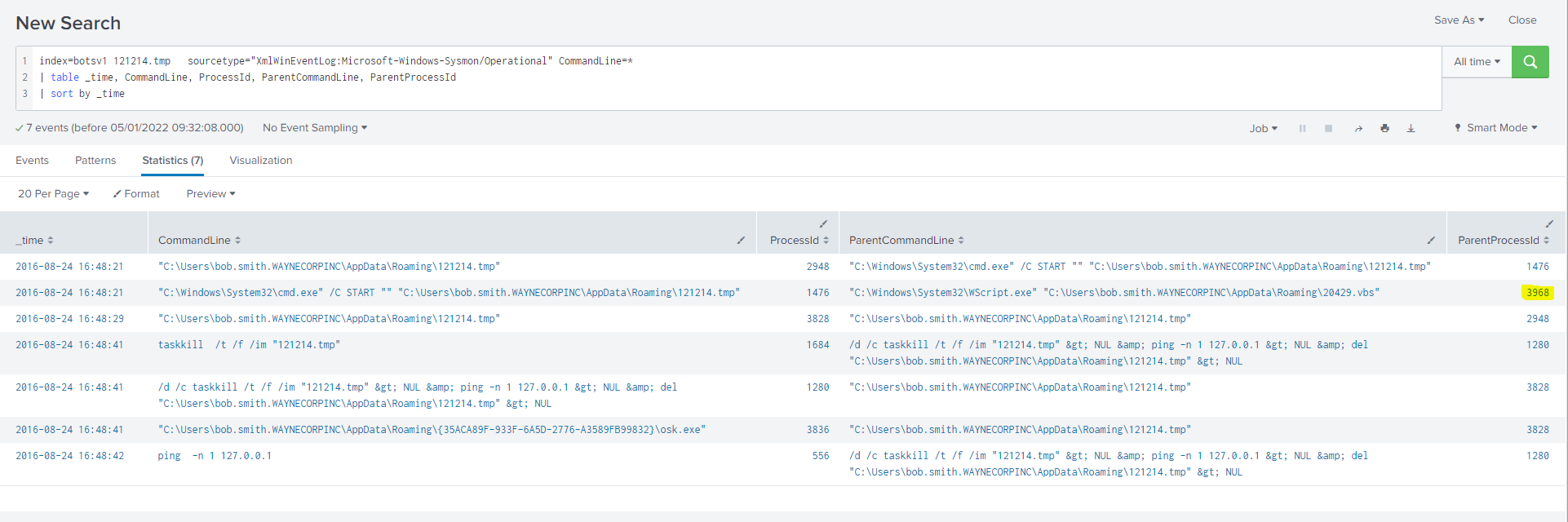This screenshot has width=1568, height=522.
Task: Click the ParentCommandLine column format pencil icon
Action: (1431, 240)
